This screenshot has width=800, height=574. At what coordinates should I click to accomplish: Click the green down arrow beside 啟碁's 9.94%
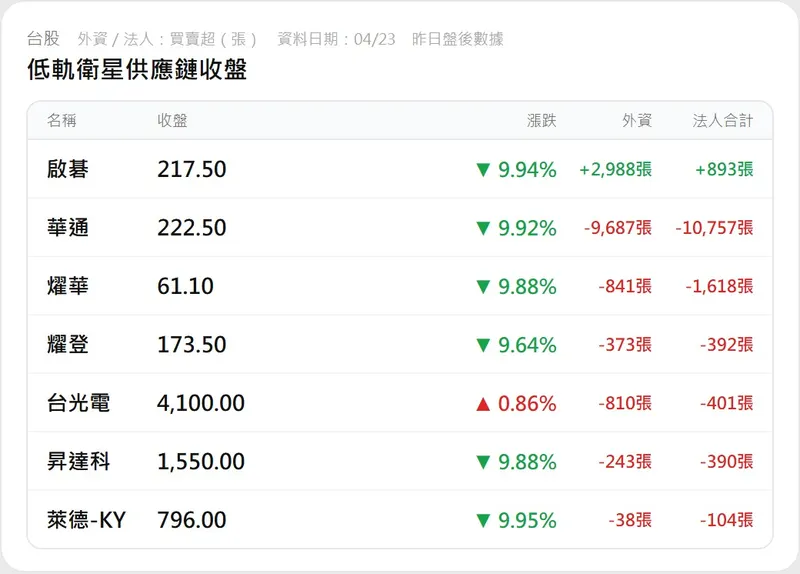coord(483,170)
